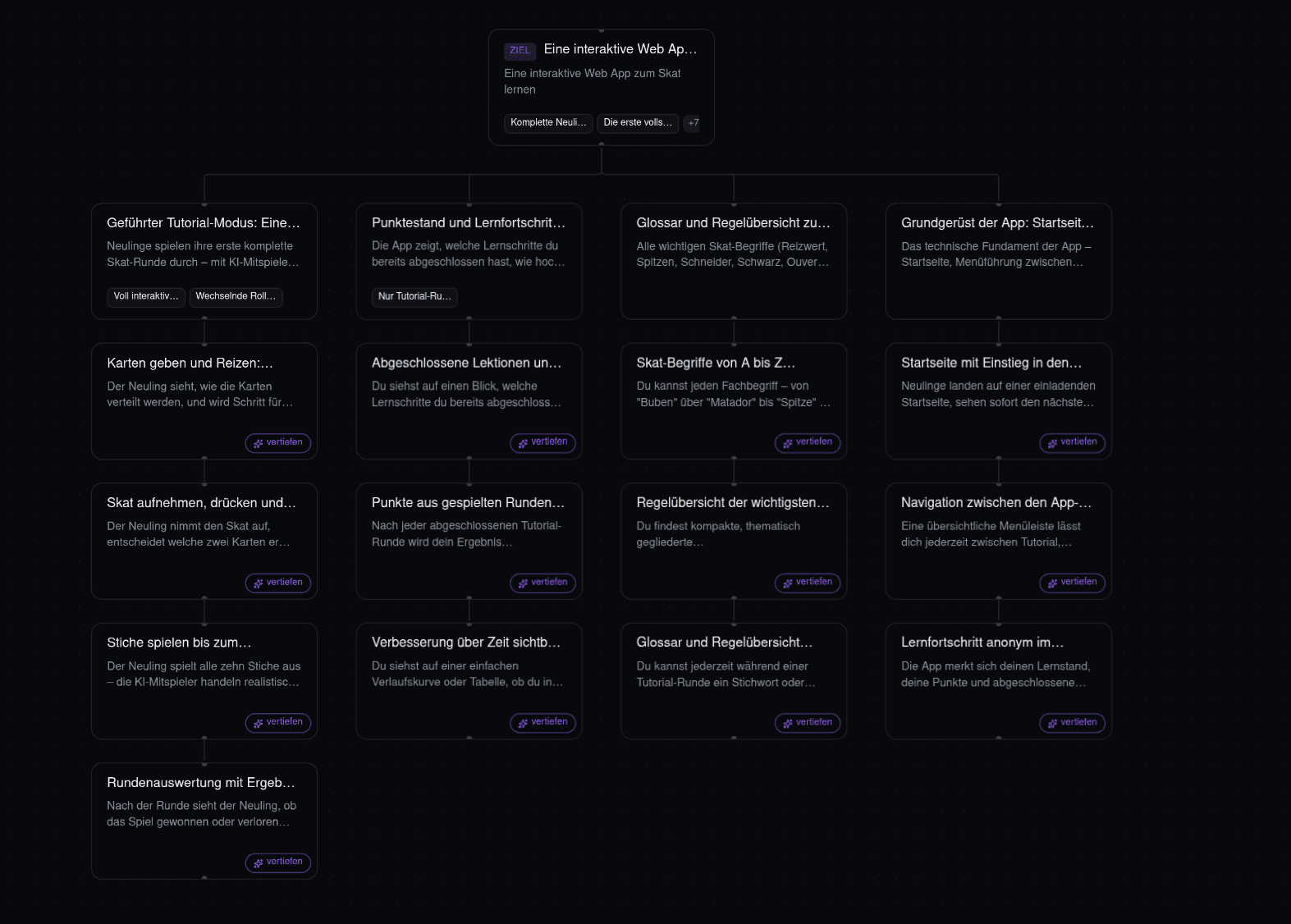Click the Nur Tutorial-Ru… tag
This screenshot has width=1291, height=924.
pyautogui.click(x=414, y=296)
